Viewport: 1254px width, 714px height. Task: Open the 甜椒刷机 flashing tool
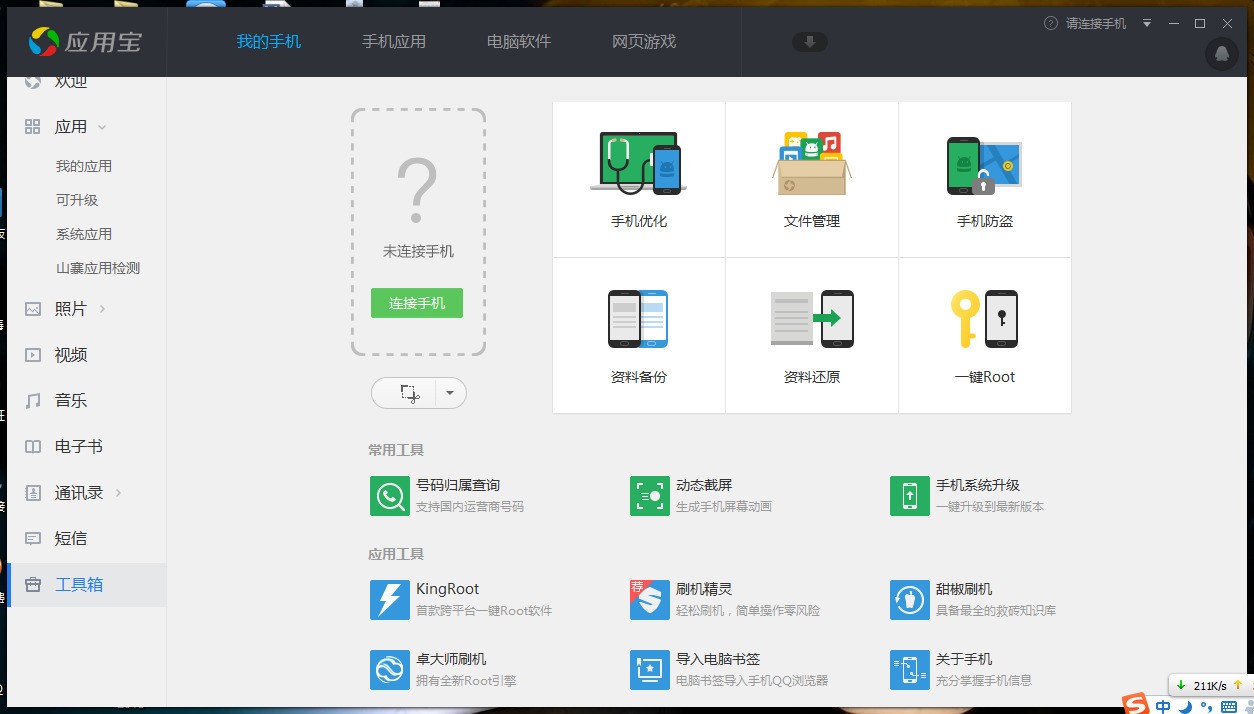tap(963, 598)
